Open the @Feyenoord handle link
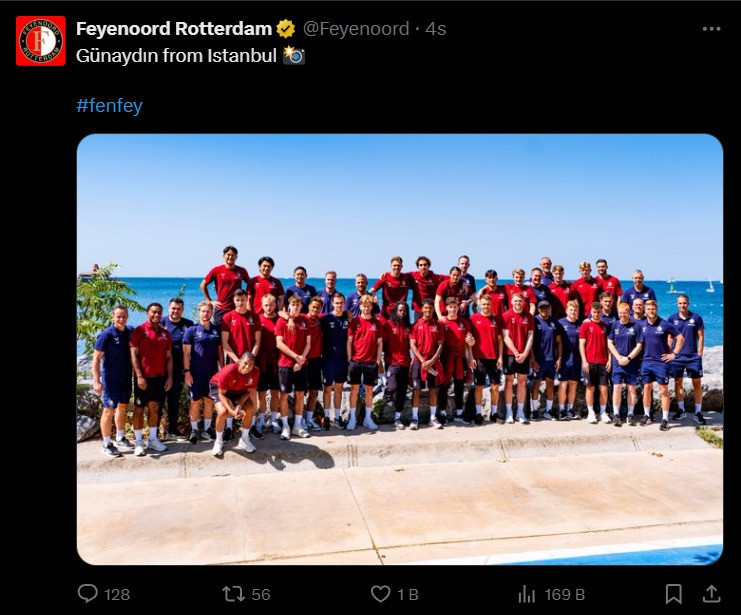Viewport: 741px width, 615px height. coord(356,29)
